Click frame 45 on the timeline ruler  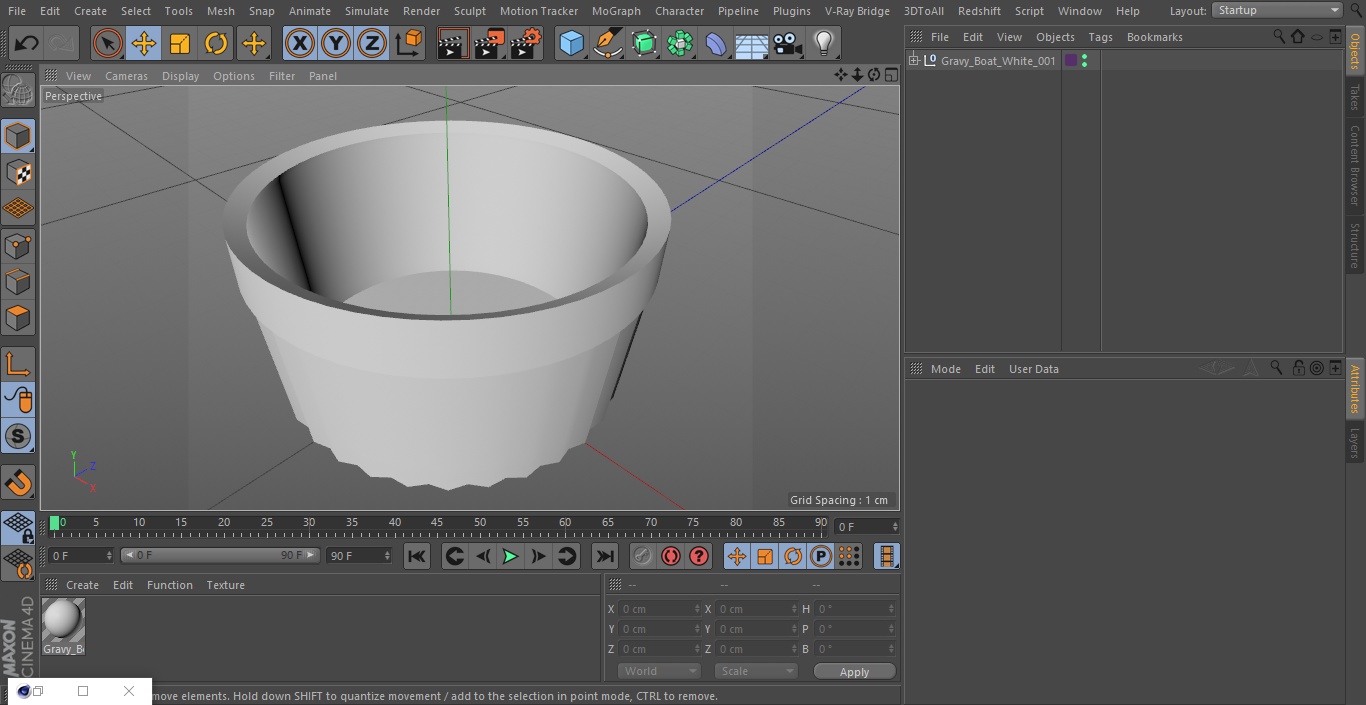tap(437, 523)
